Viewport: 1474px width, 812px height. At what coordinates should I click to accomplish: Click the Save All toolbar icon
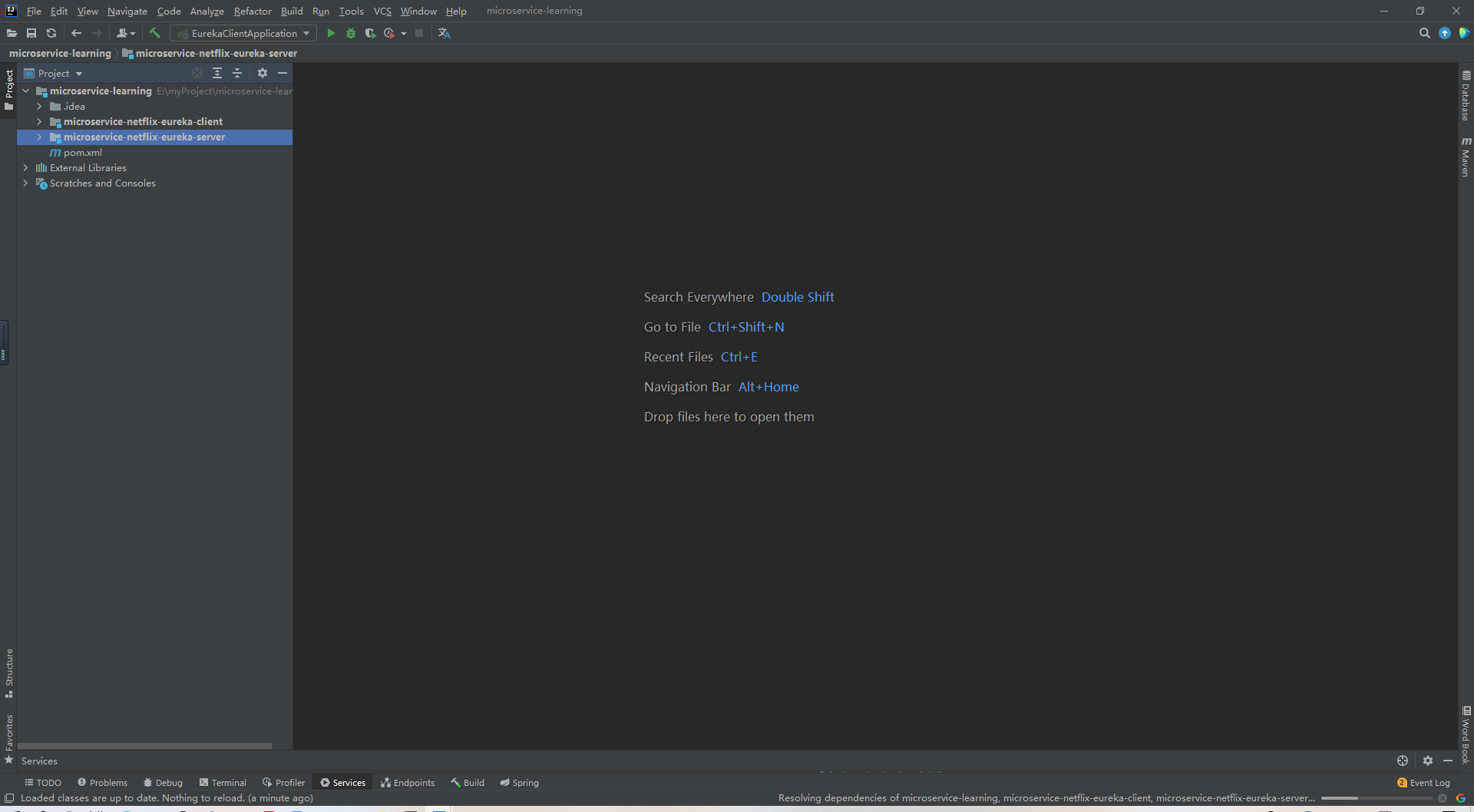tap(31, 33)
